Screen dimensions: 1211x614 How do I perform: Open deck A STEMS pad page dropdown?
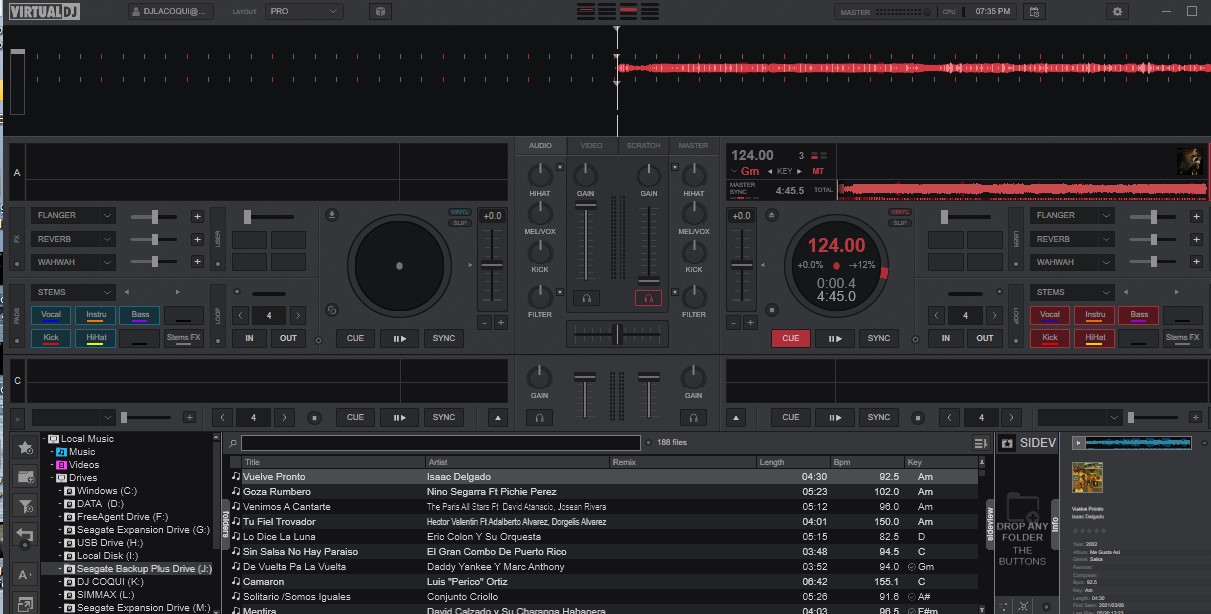73,292
